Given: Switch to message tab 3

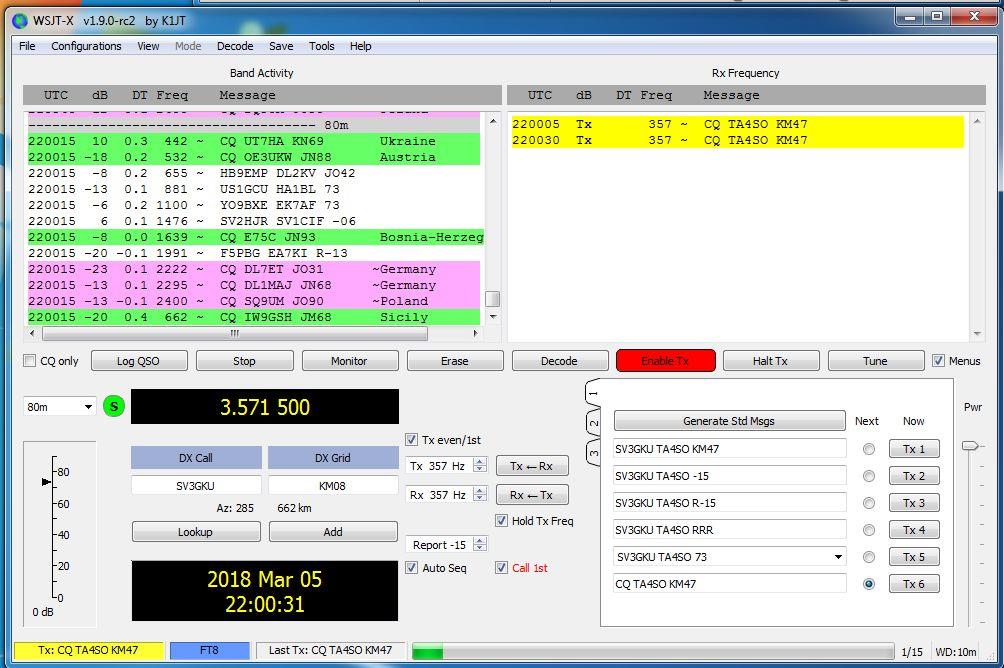Looking at the screenshot, I should pos(594,452).
